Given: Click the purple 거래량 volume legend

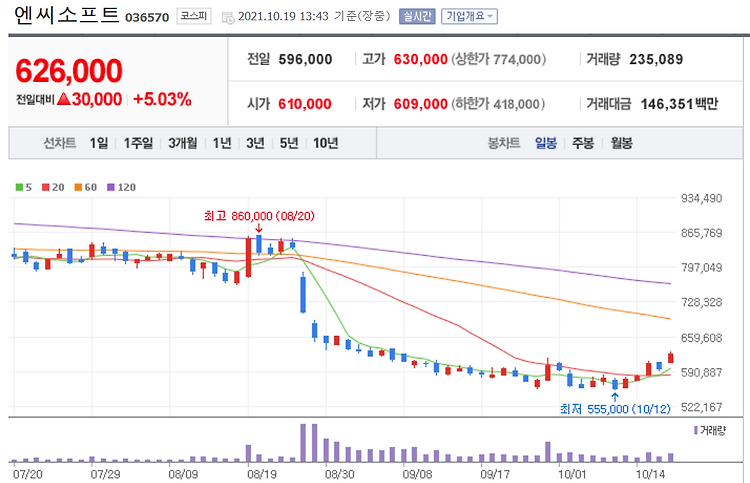Looking at the screenshot, I should pos(710,431).
